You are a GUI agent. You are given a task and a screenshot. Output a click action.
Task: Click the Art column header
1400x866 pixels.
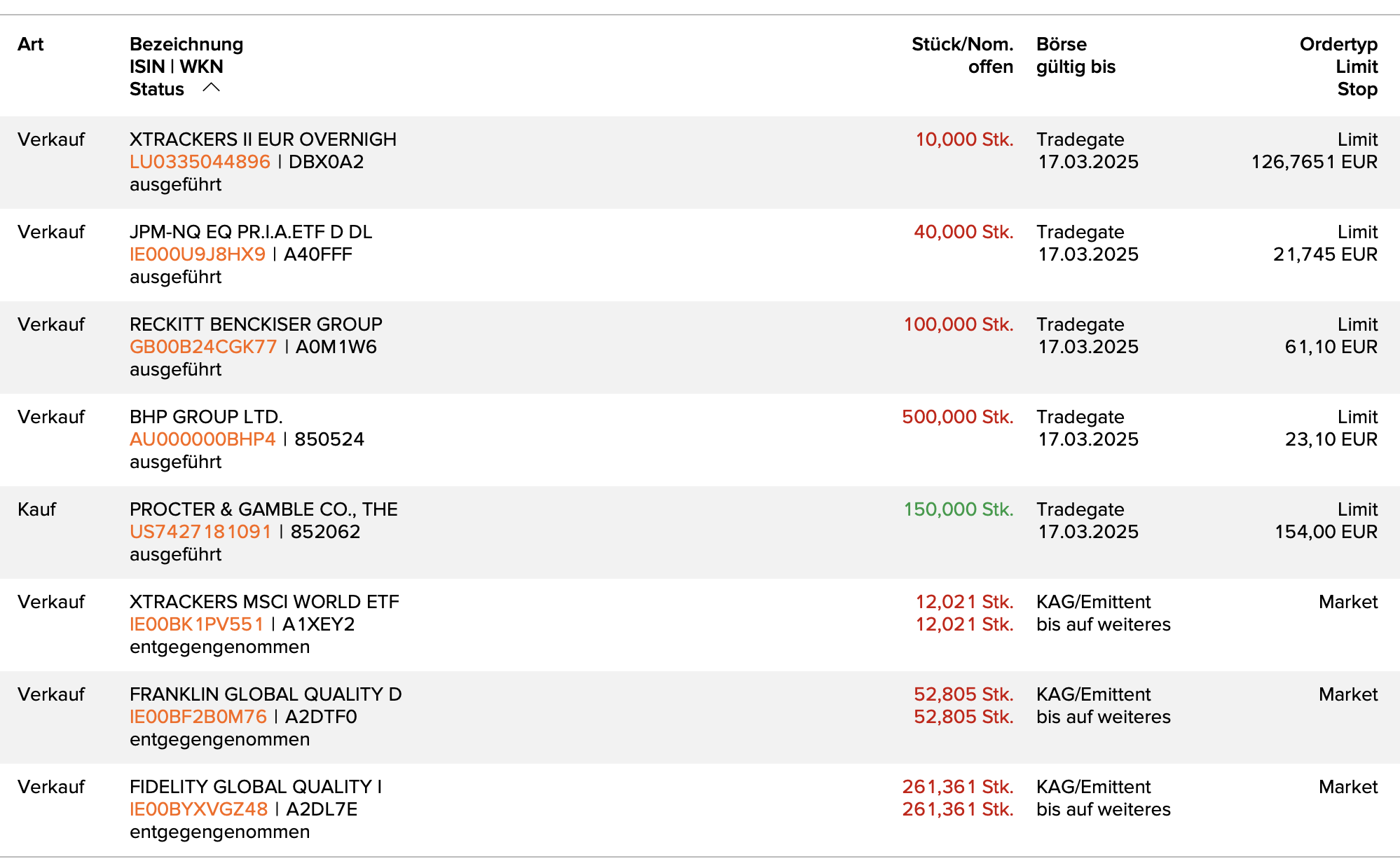click(31, 44)
